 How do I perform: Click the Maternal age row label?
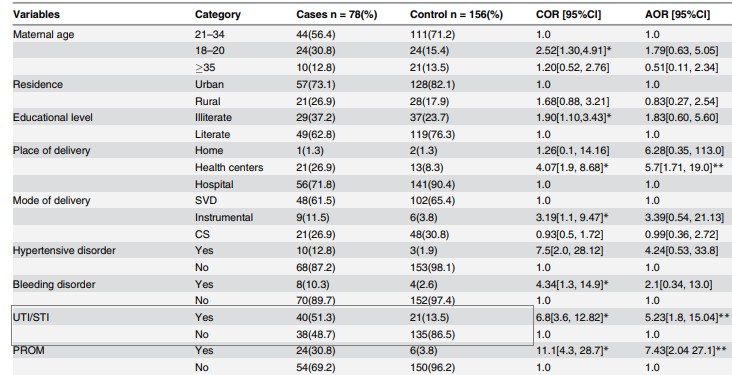43,35
